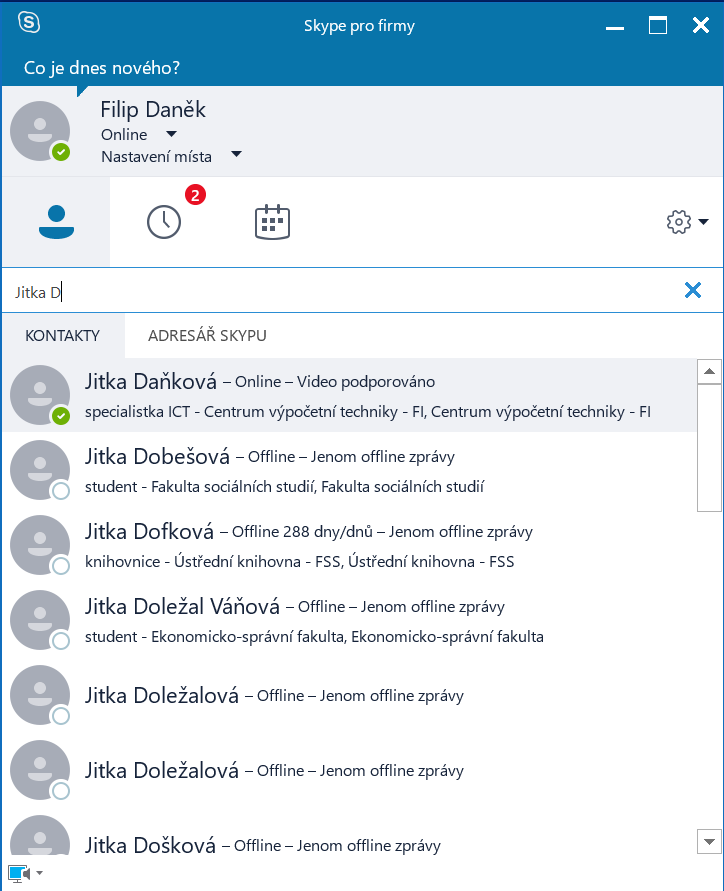Image resolution: width=724 pixels, height=891 pixels.
Task: Click Filip Daněk's profile avatar
Action: [x=40, y=131]
